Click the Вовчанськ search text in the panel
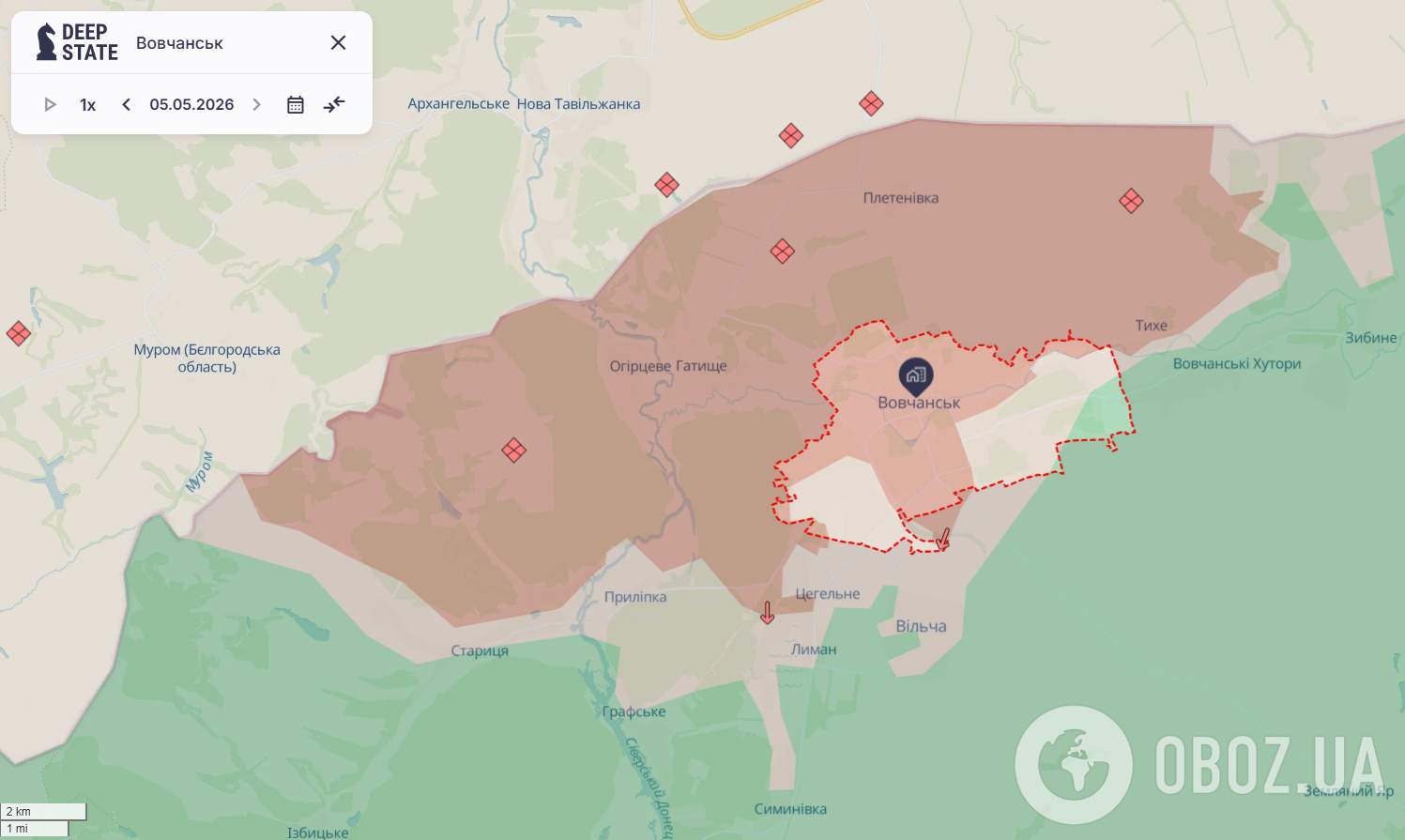Viewport: 1405px width, 840px height. [x=179, y=43]
